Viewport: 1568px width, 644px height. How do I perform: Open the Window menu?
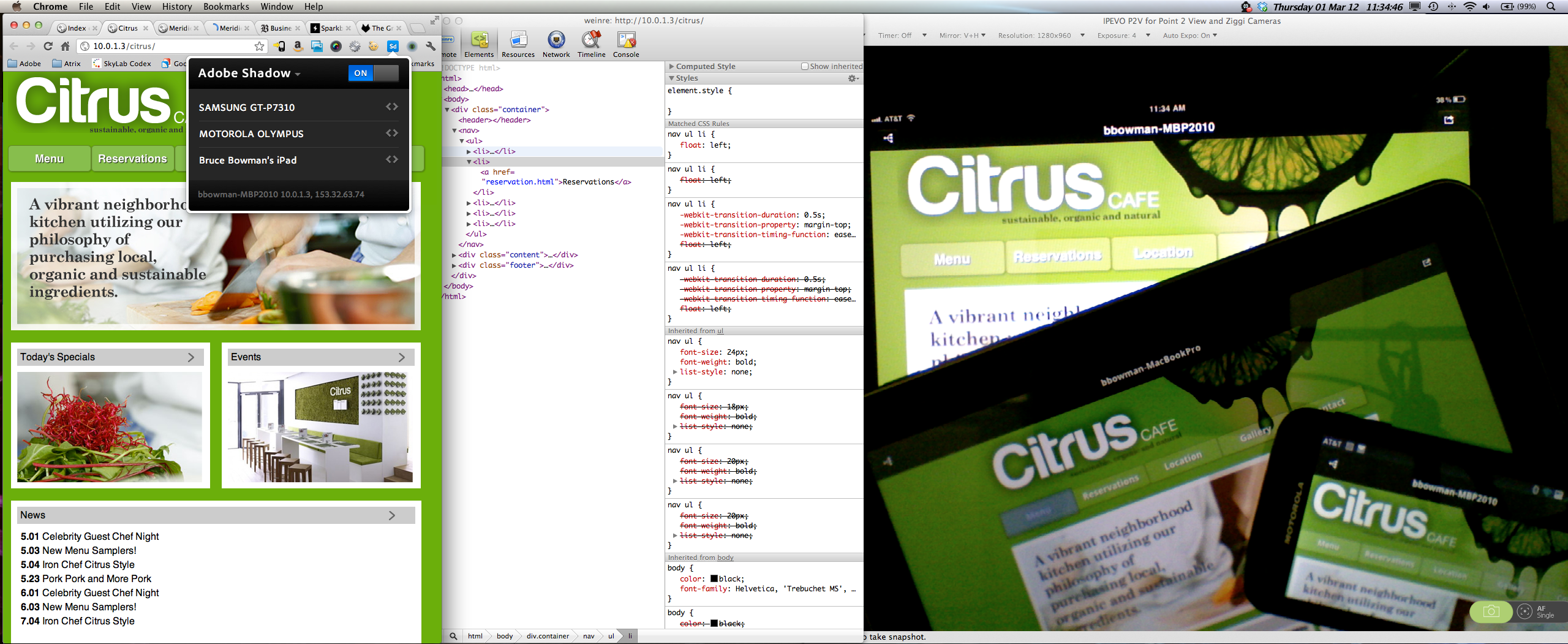[x=277, y=7]
